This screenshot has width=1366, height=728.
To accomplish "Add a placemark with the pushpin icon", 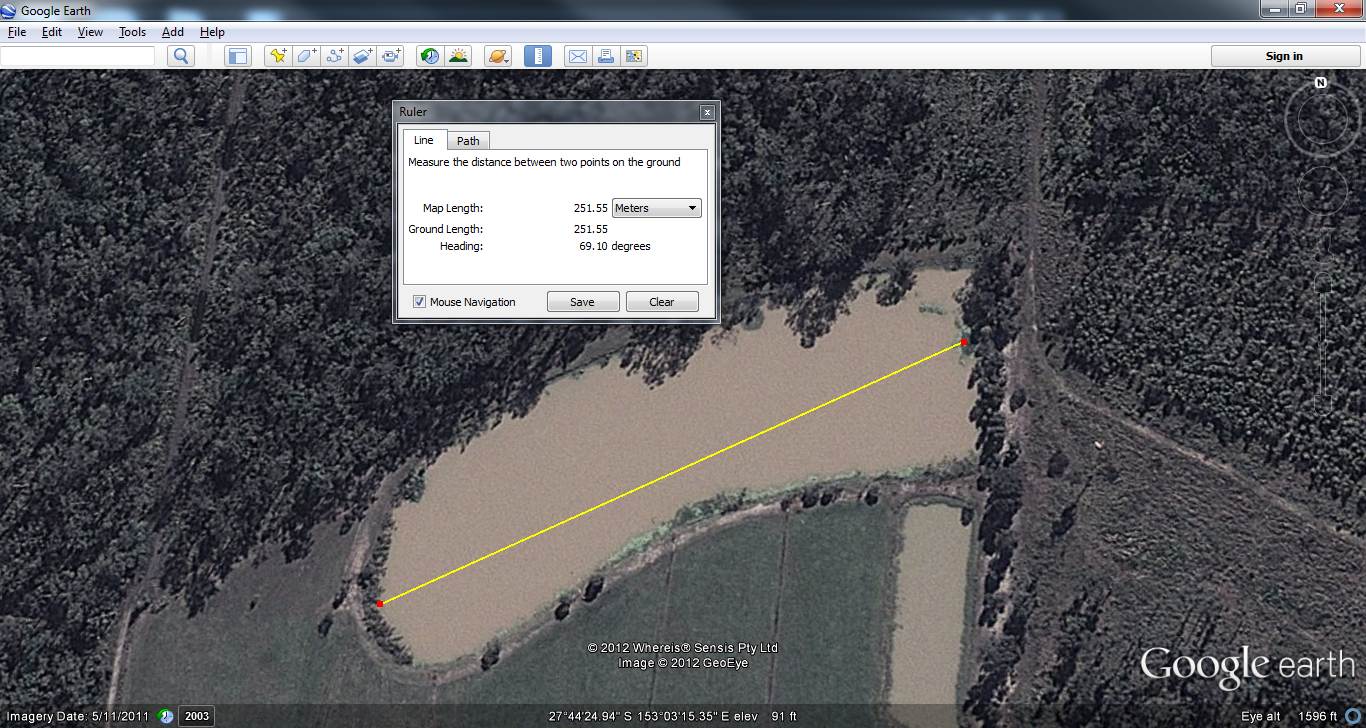I will [x=278, y=56].
